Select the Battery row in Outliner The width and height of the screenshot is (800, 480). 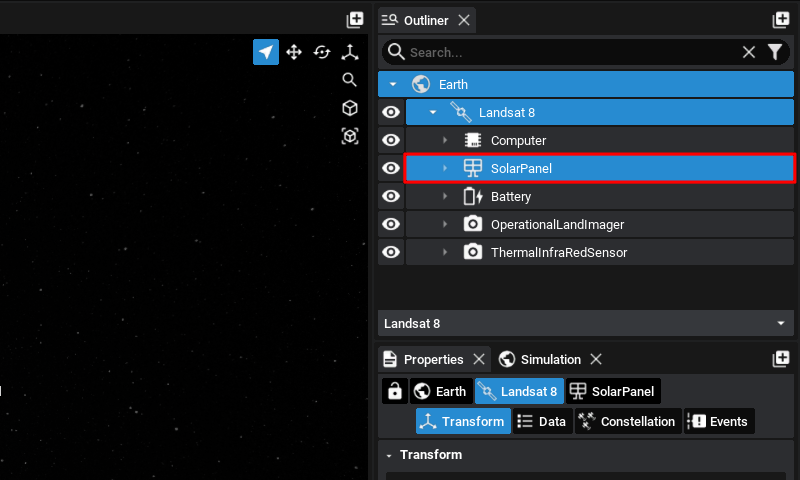pyautogui.click(x=600, y=196)
